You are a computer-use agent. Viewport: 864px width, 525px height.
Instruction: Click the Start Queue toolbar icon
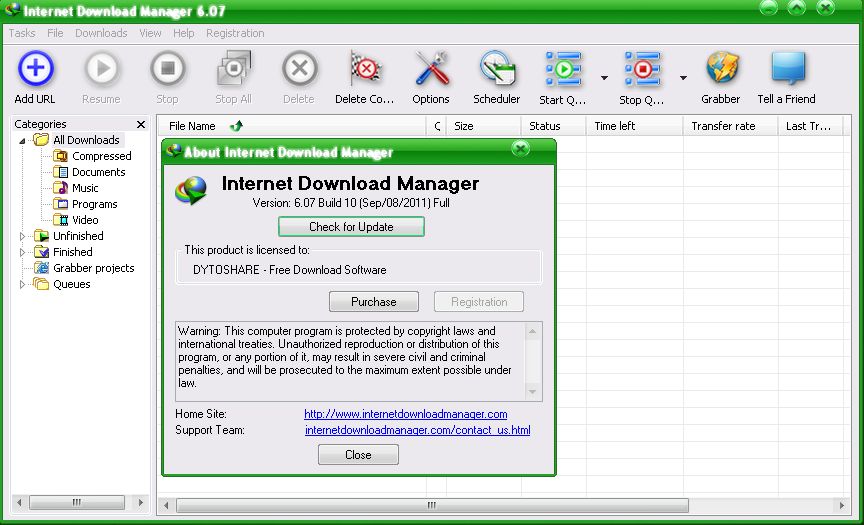[563, 69]
